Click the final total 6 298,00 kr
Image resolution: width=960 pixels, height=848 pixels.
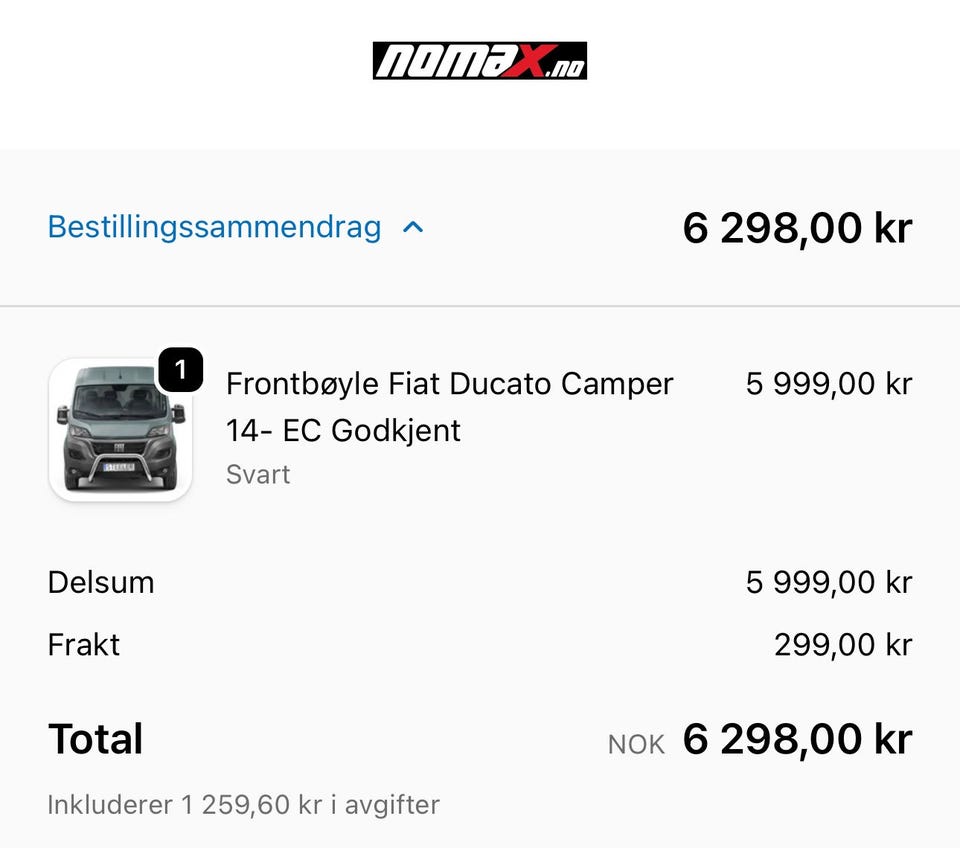797,740
